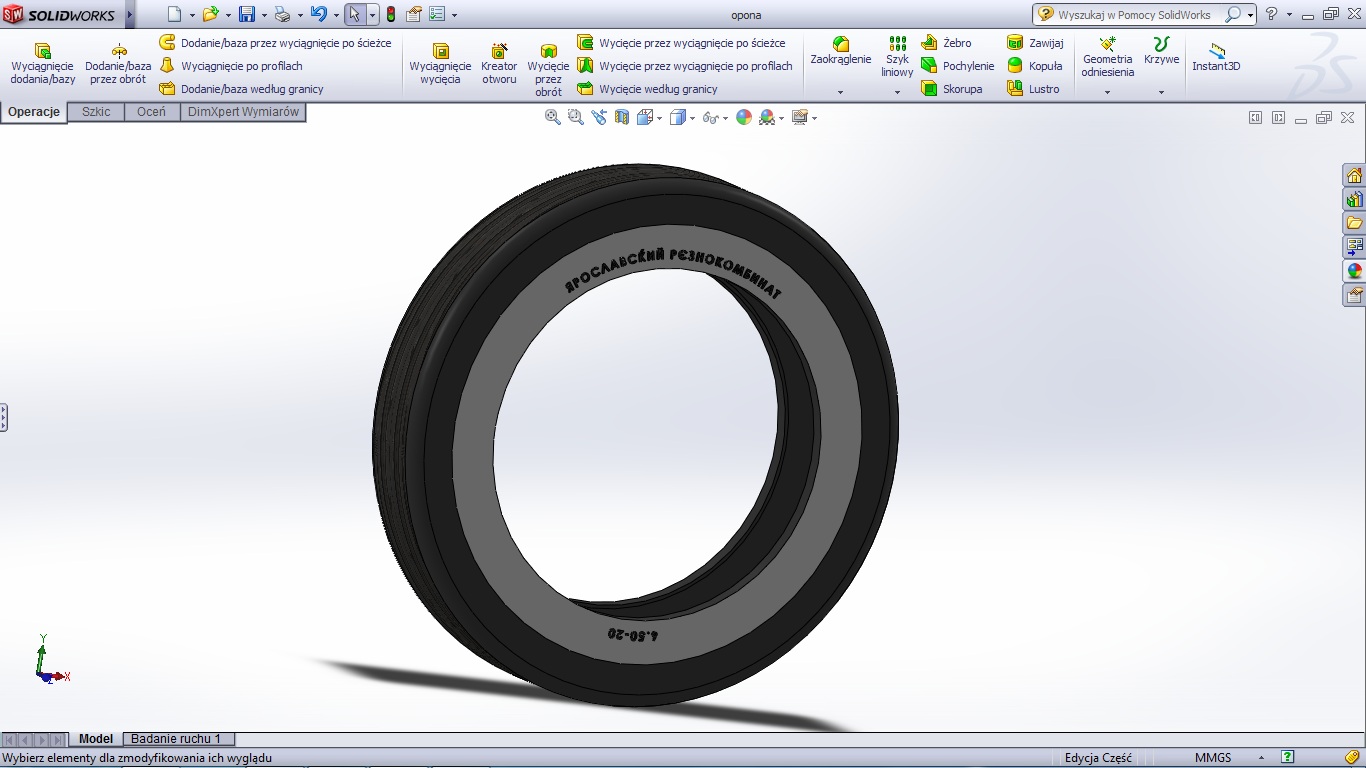This screenshot has height=768, width=1366.
Task: Toggle the select arrow tool
Action: coord(355,14)
